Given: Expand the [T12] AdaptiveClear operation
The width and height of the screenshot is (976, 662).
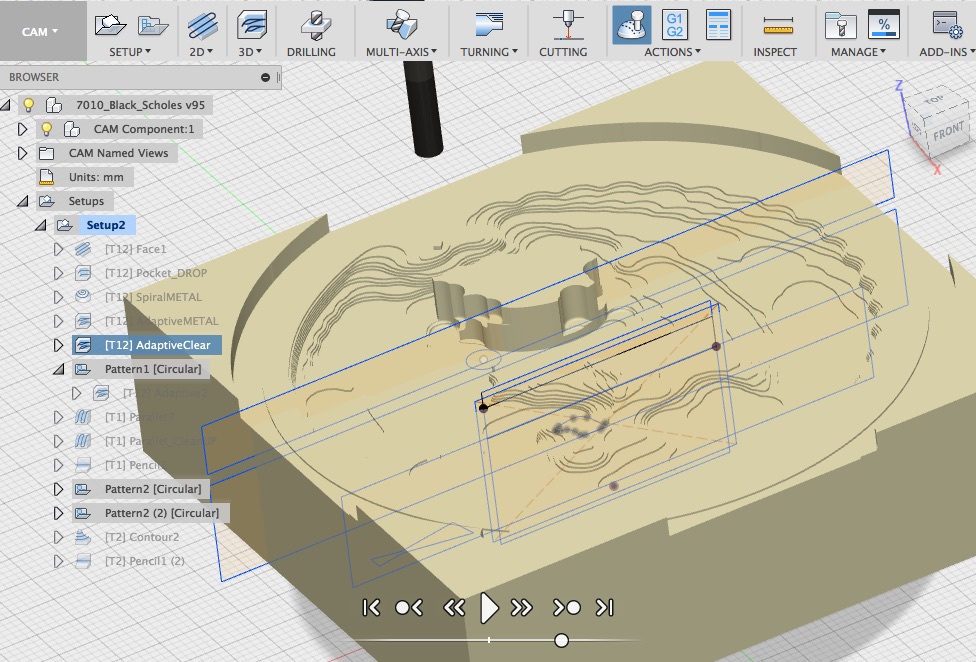Looking at the screenshot, I should pos(58,345).
